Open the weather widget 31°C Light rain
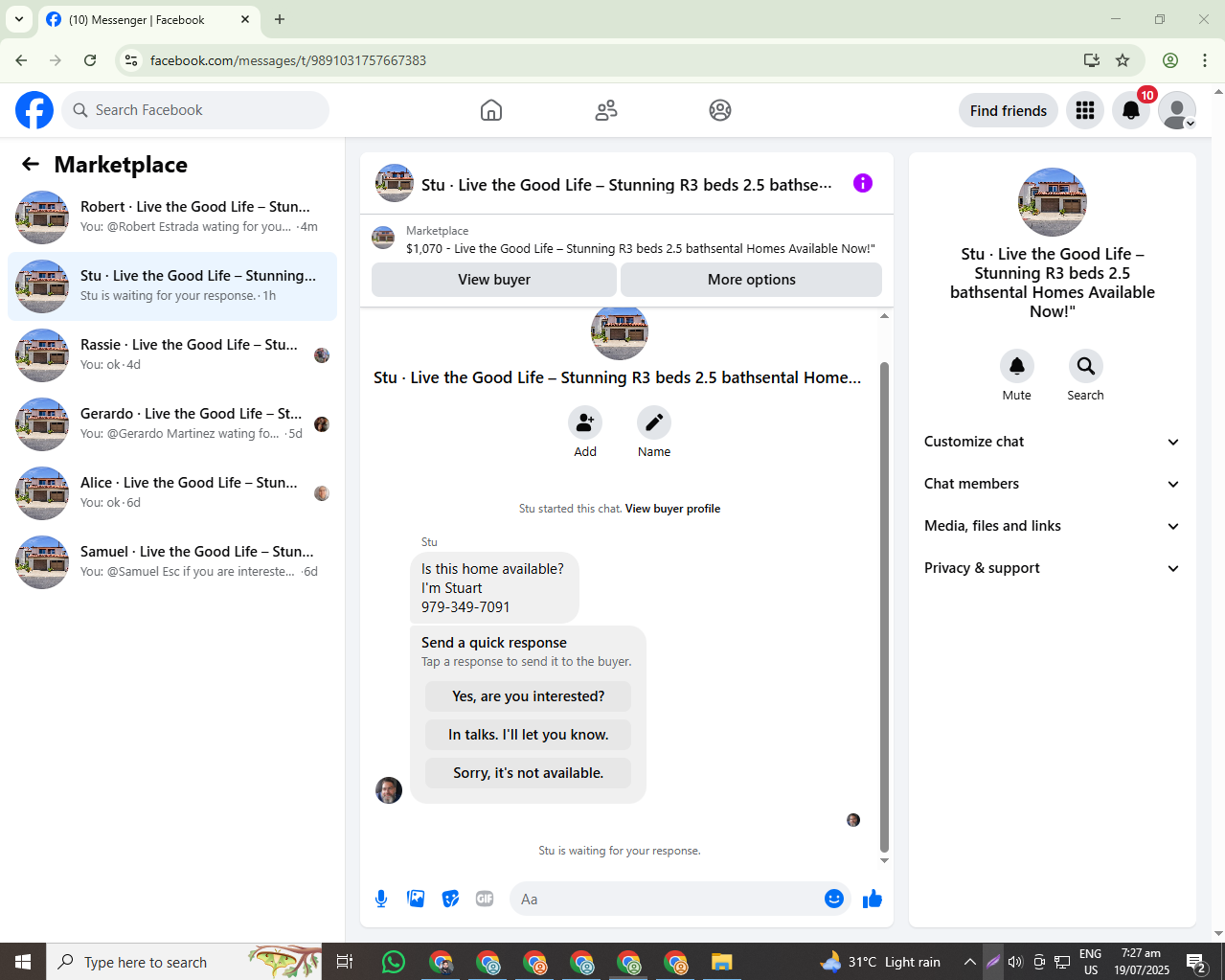 [881, 962]
